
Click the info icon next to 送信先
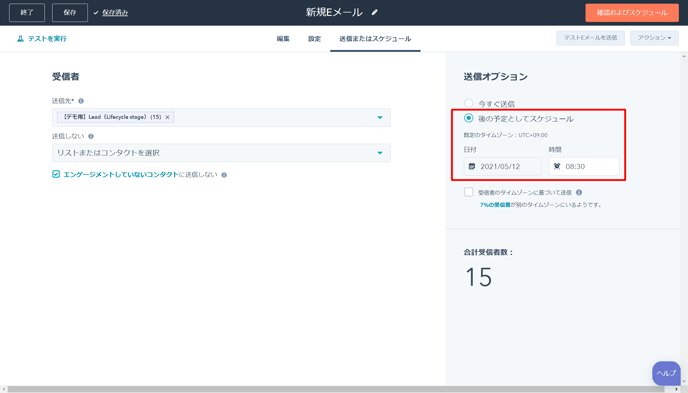coord(81,101)
